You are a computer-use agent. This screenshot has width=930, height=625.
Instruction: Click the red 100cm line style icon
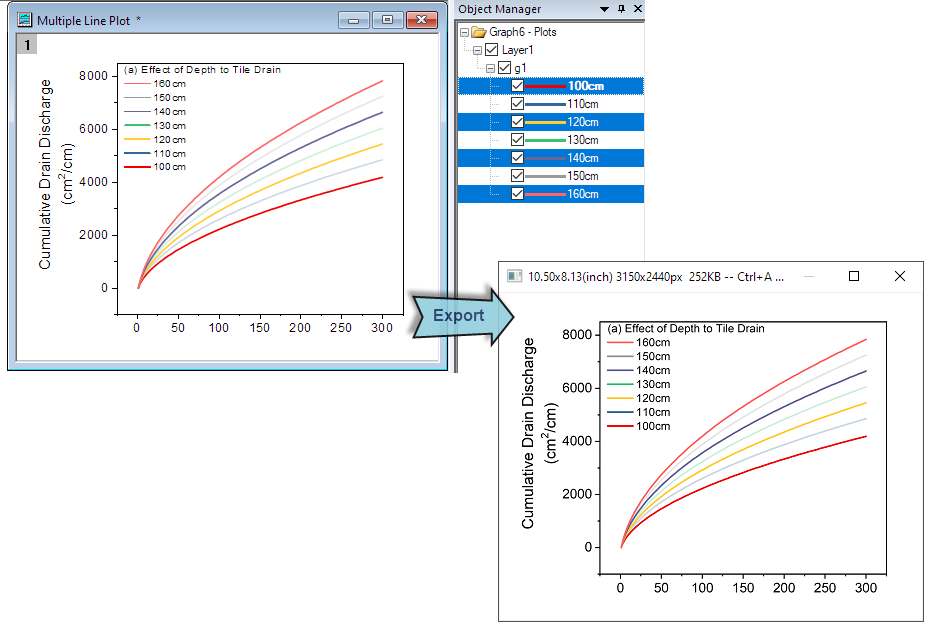click(x=544, y=86)
